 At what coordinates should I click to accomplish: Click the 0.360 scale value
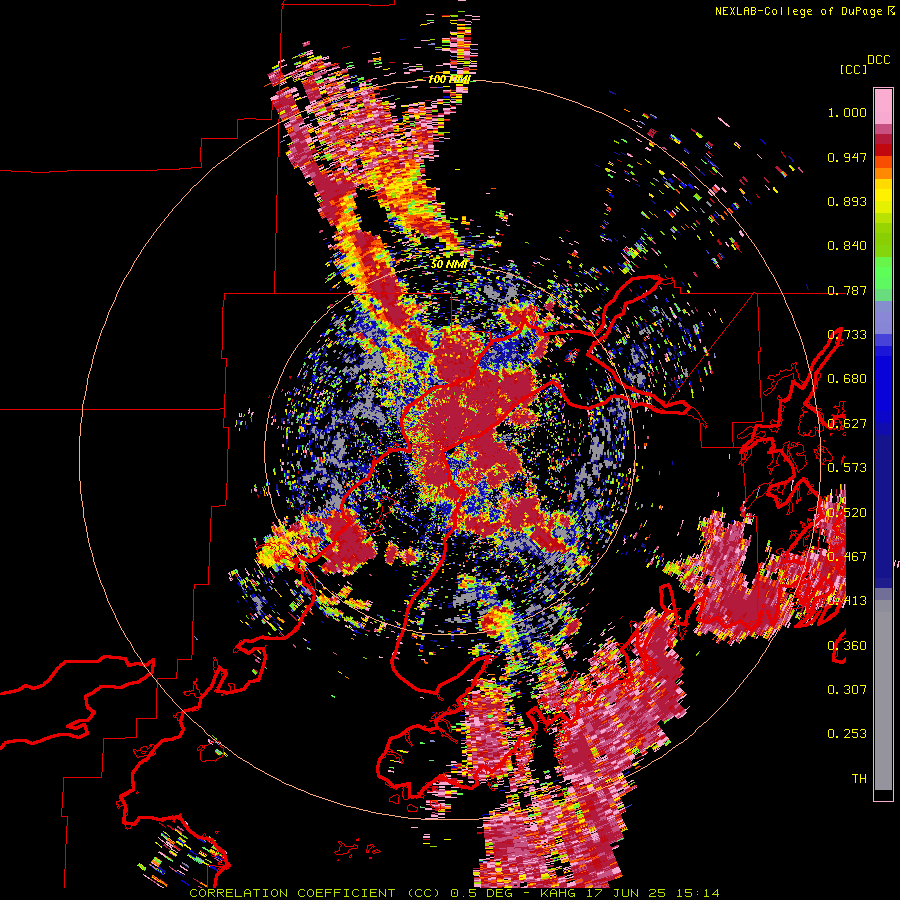[x=847, y=645]
